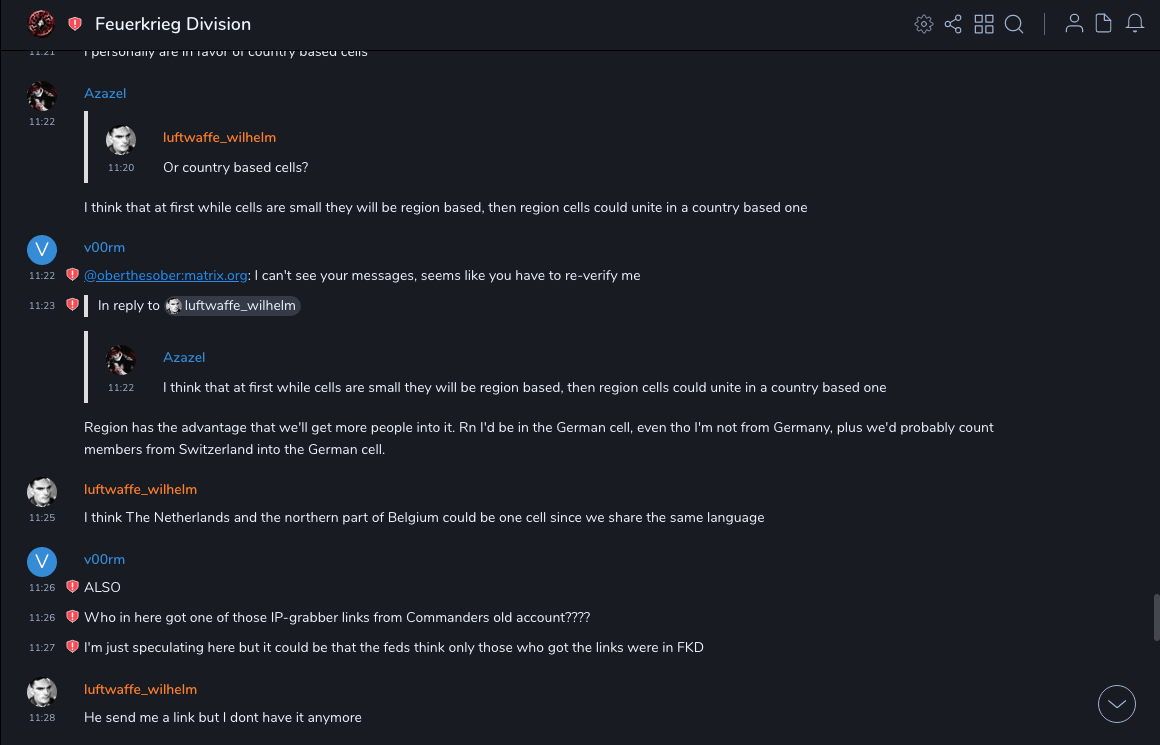This screenshot has height=745, width=1160.
Task: Click the top Azazel username at 11:22
Action: click(105, 93)
